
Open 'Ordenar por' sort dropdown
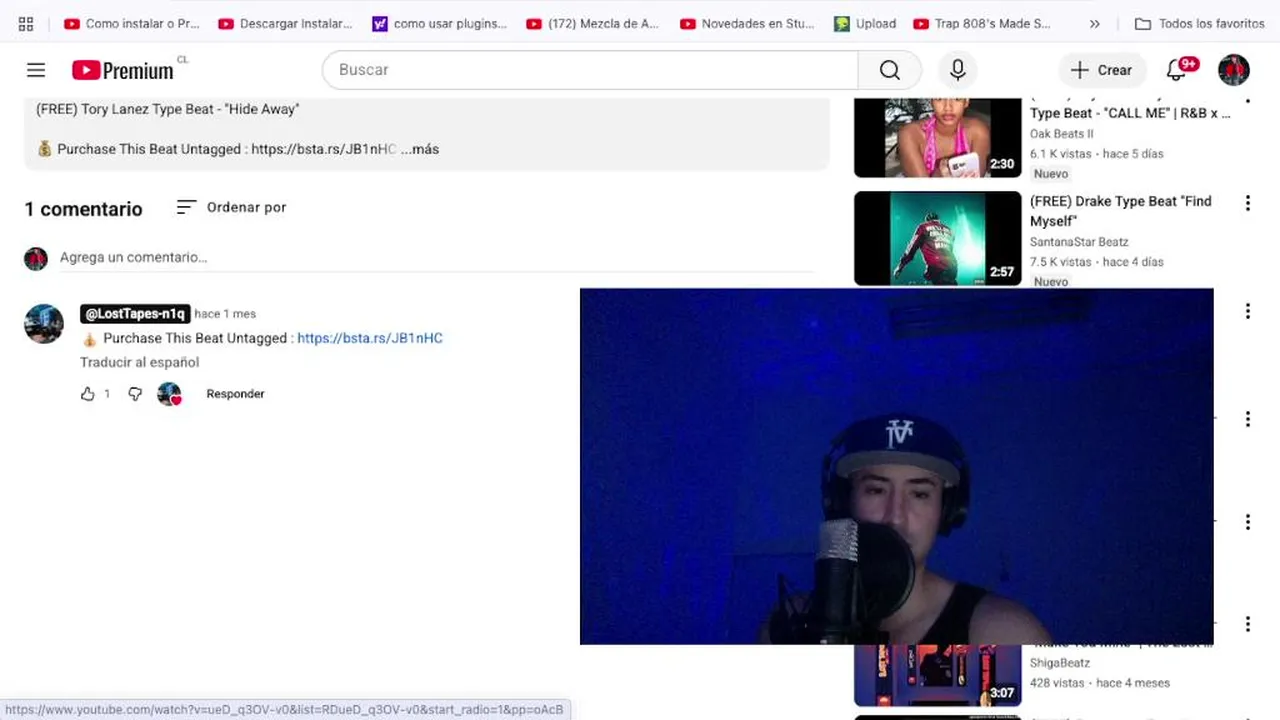[x=231, y=207]
